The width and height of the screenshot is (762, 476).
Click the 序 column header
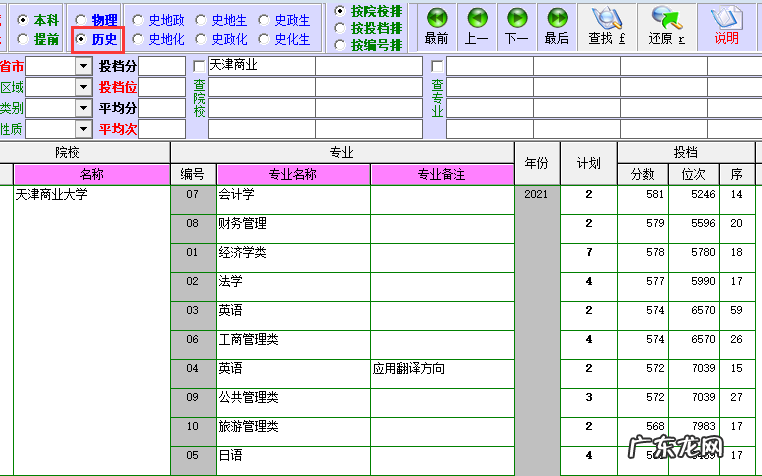coord(737,174)
